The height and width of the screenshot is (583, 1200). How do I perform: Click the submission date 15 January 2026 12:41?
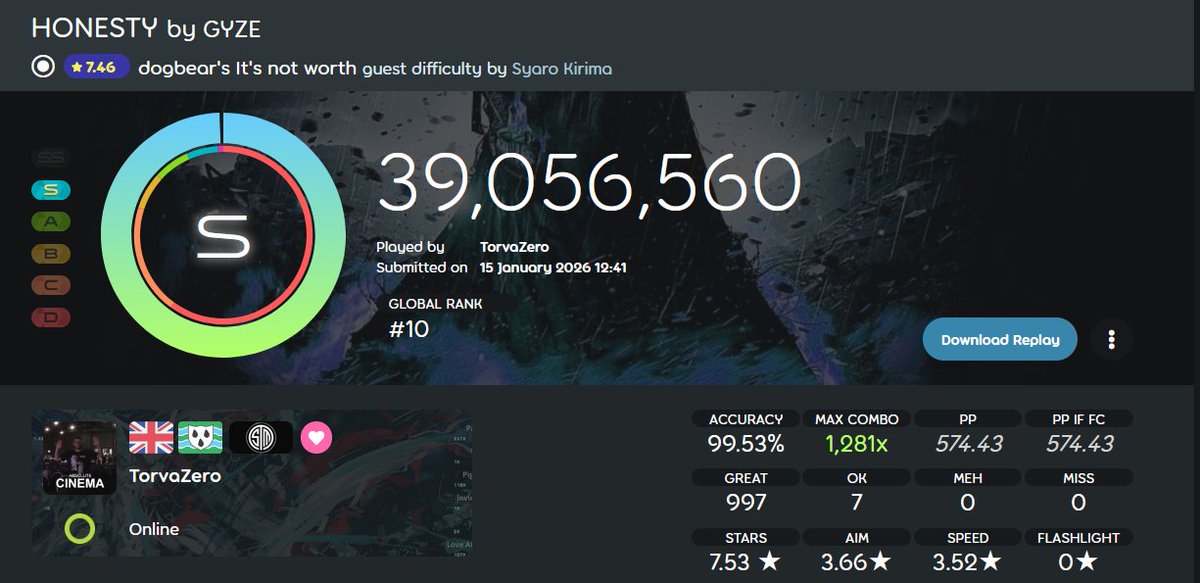click(x=553, y=267)
